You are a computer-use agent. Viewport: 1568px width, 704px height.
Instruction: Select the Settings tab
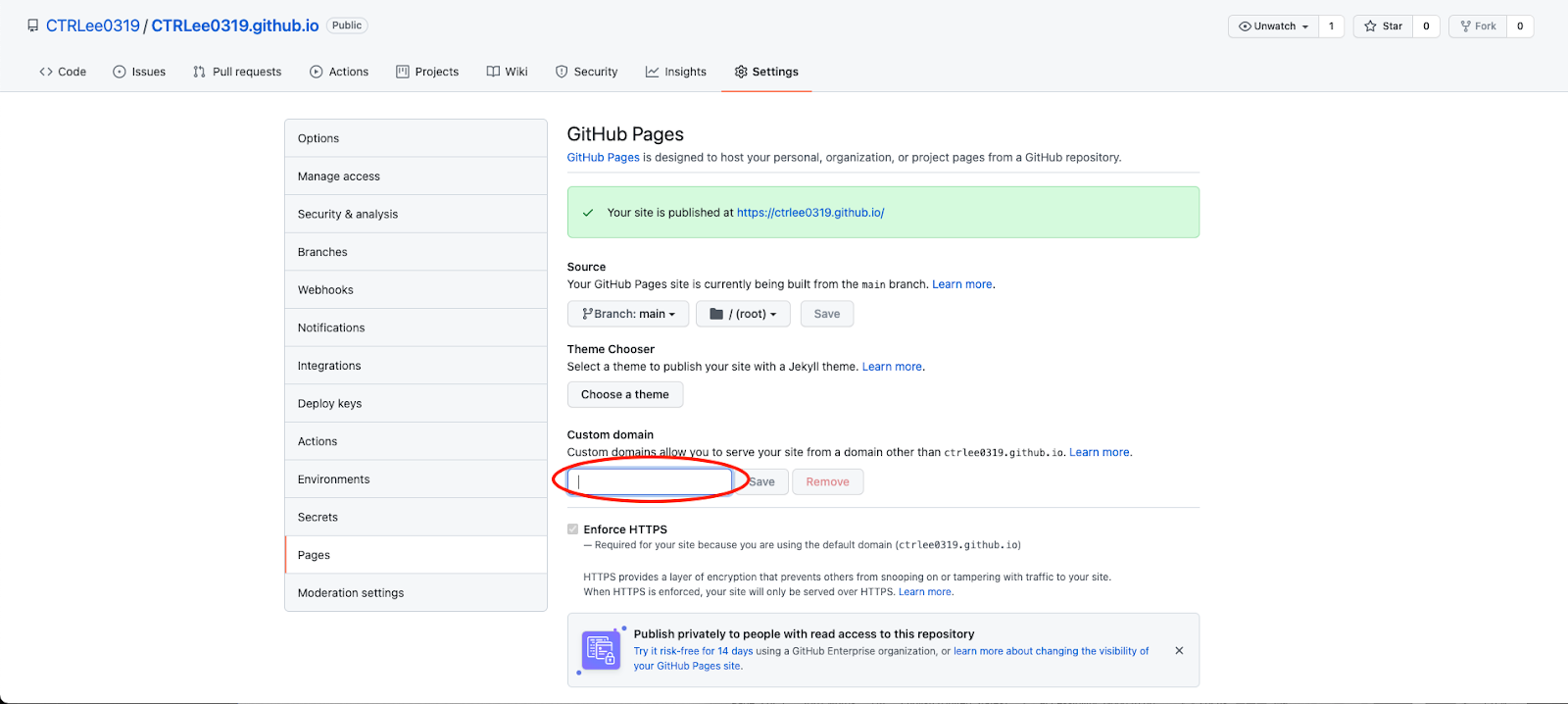pyautogui.click(x=766, y=72)
